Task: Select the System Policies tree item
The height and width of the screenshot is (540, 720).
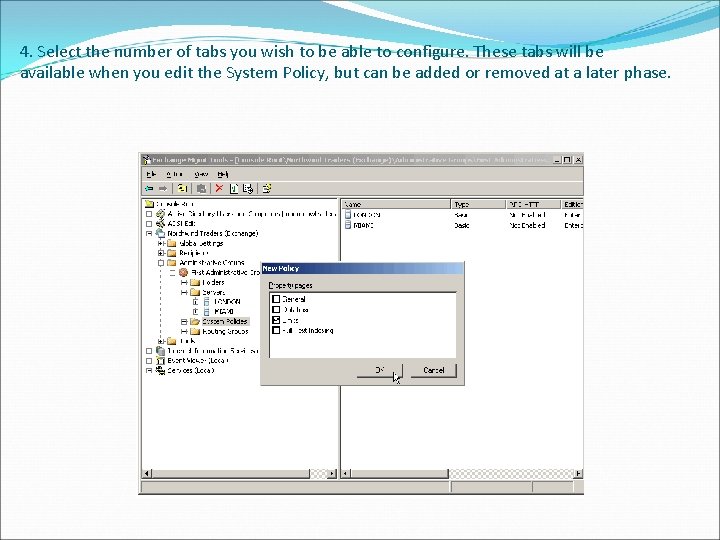Action: coord(225,321)
